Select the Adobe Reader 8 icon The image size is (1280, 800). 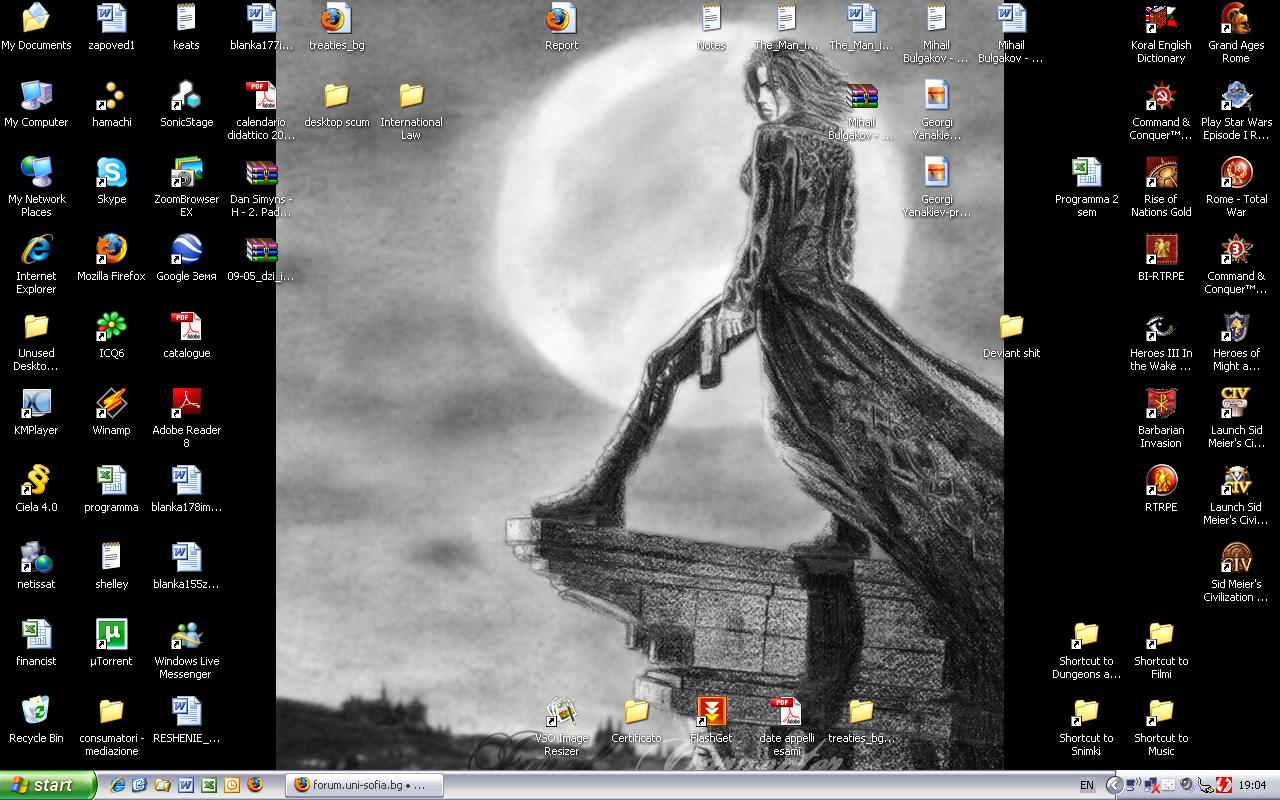pos(186,404)
